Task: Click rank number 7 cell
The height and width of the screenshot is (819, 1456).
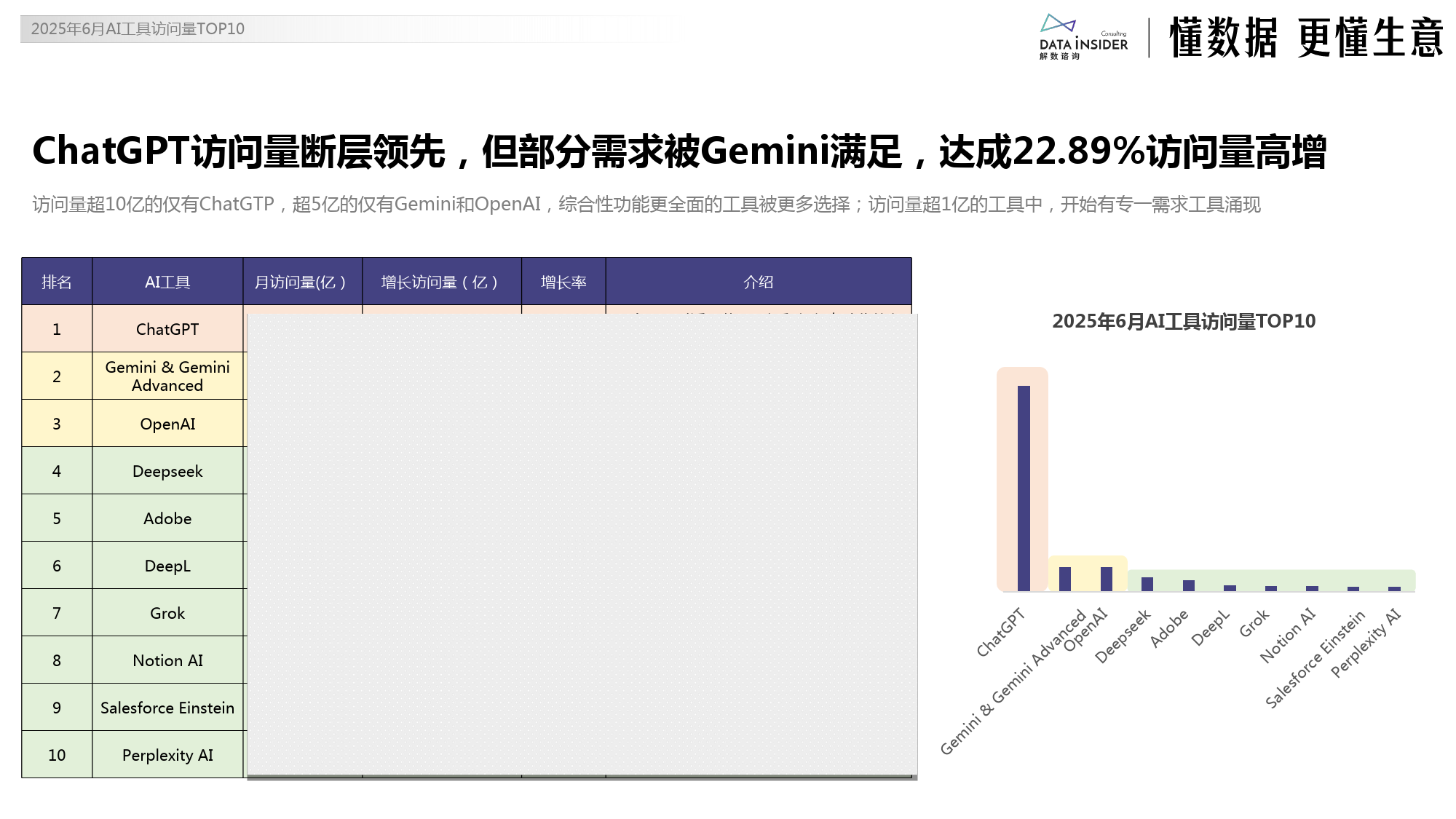Action: click(57, 613)
